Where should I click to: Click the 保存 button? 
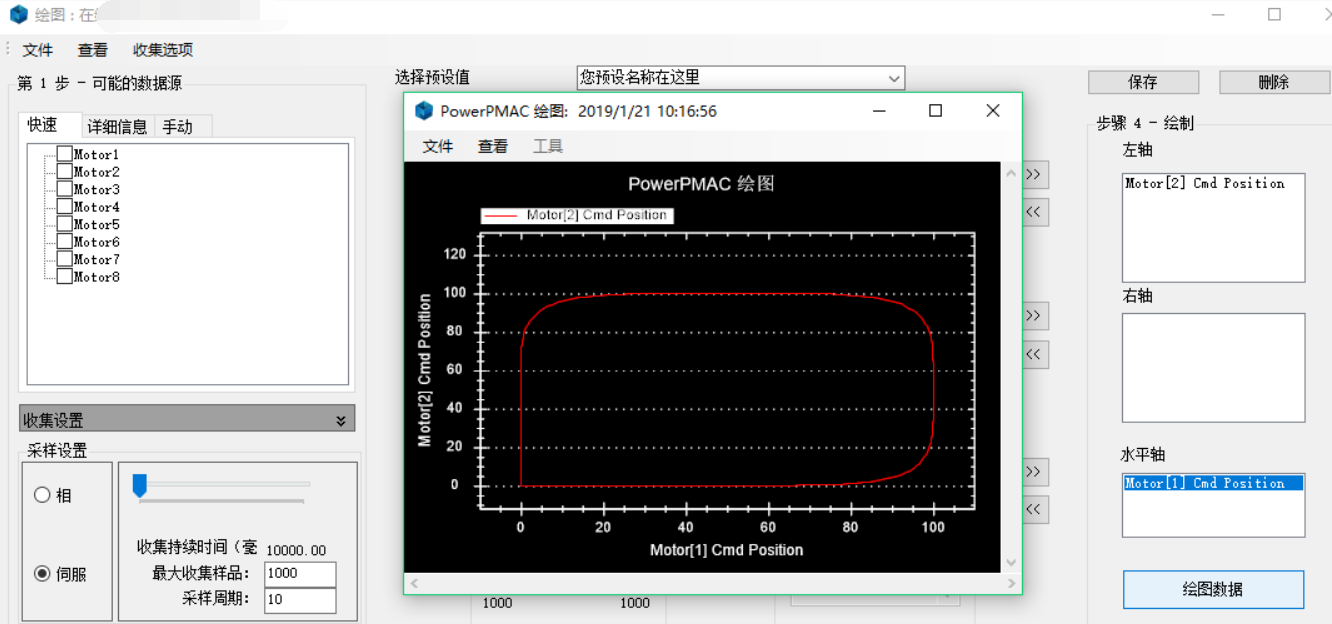coord(1143,81)
